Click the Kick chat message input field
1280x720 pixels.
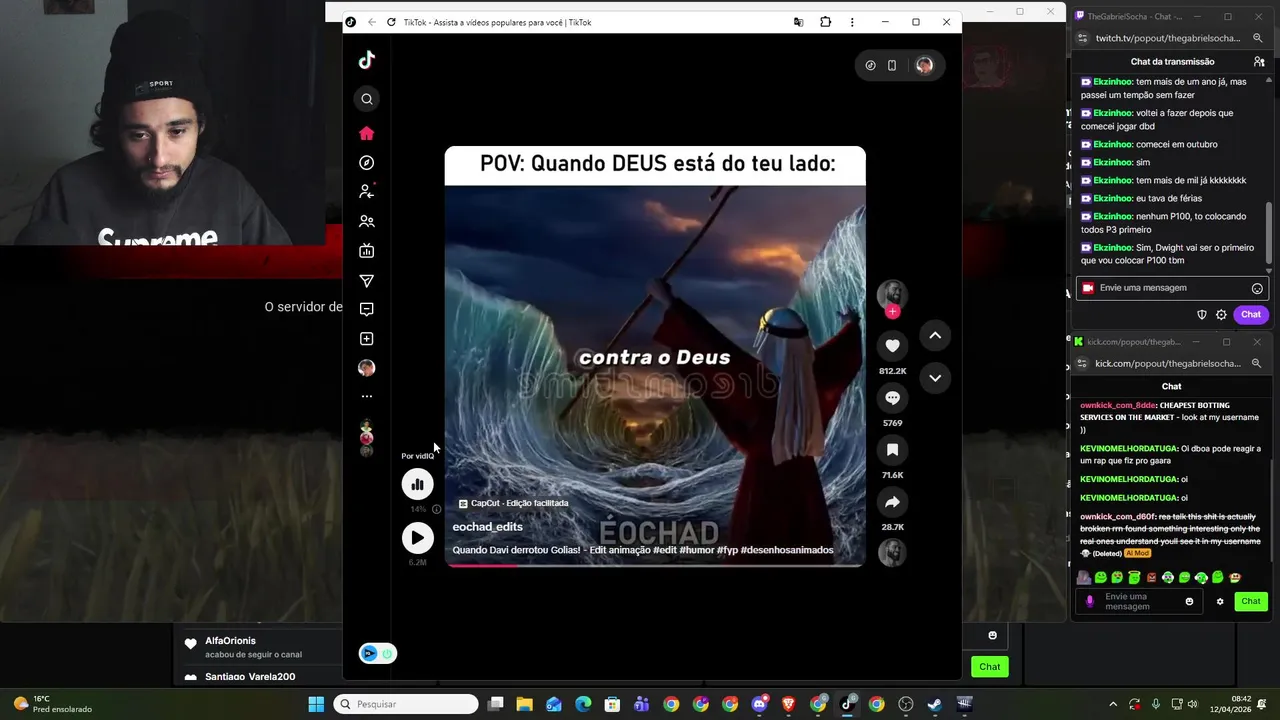click(1139, 601)
